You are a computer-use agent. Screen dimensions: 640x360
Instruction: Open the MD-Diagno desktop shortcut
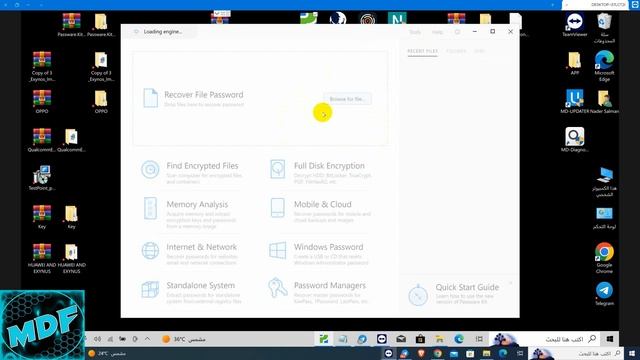[x=575, y=140]
